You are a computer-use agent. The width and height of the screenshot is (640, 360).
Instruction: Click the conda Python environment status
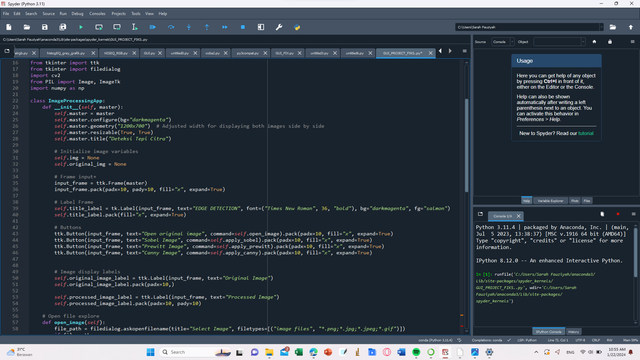point(435,340)
